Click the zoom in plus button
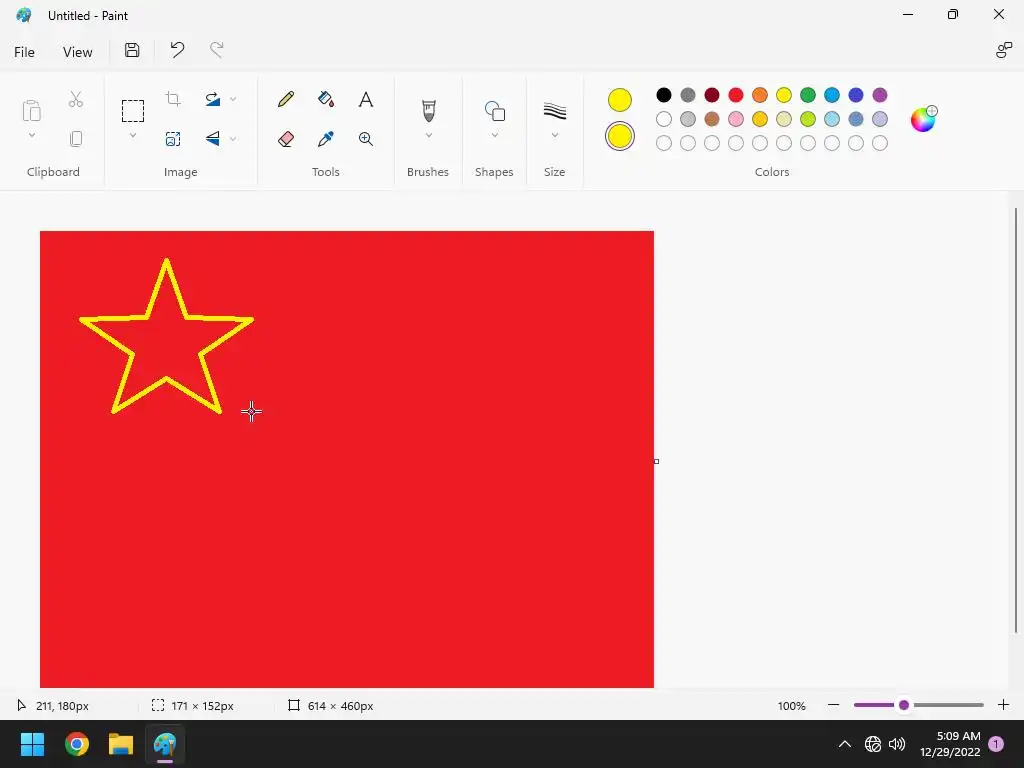The width and height of the screenshot is (1024, 768). (x=1004, y=705)
